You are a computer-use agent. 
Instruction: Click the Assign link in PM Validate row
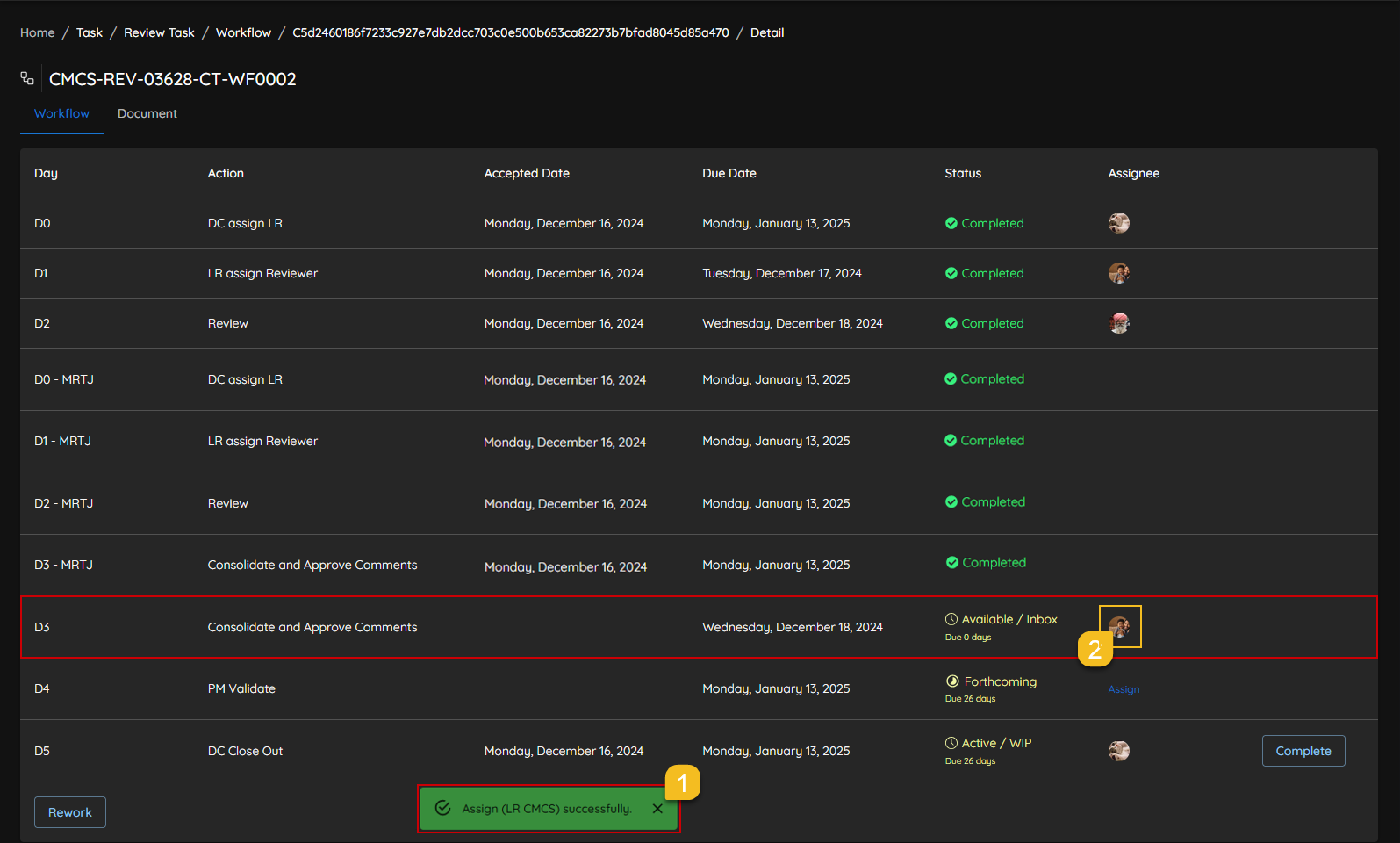[x=1124, y=689]
